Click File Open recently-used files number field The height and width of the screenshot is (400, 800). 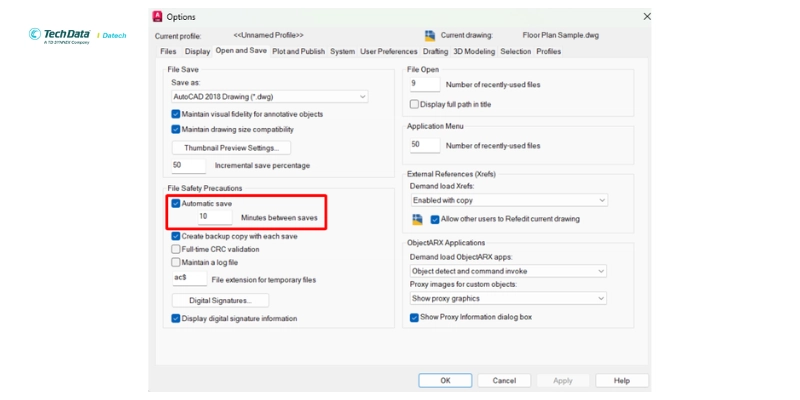(424, 84)
